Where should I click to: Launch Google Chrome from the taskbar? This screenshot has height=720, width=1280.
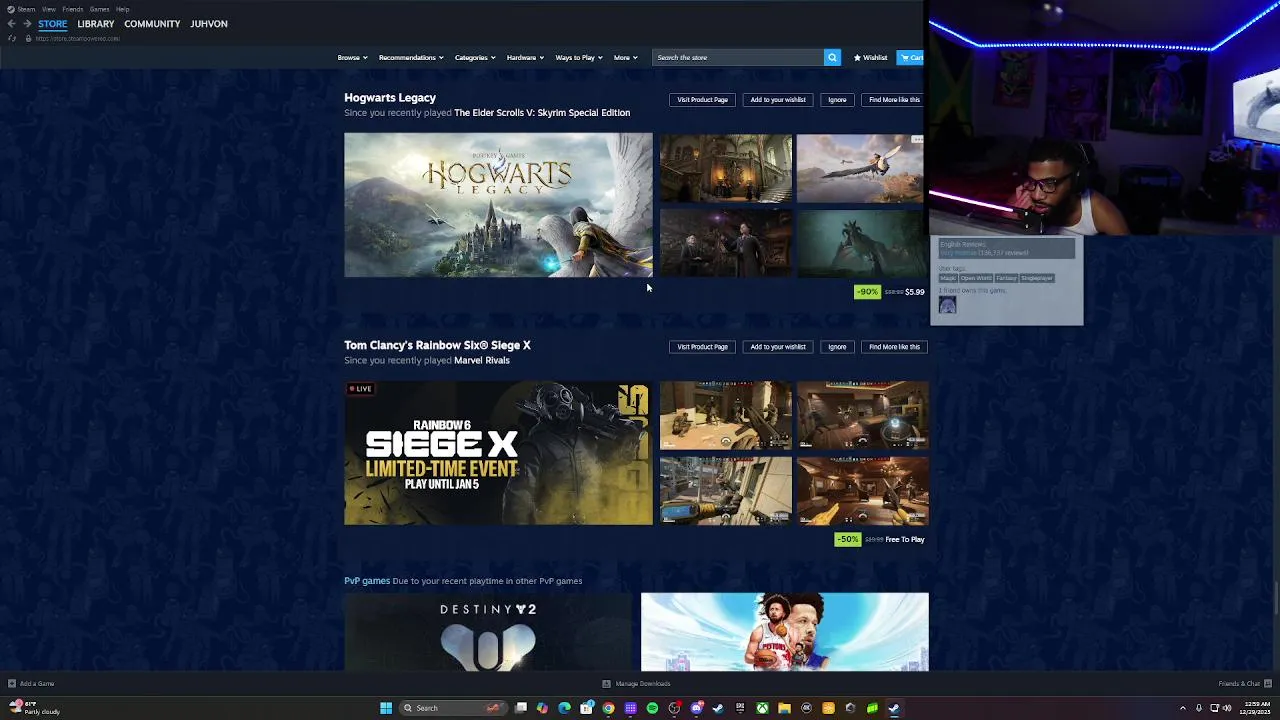point(608,708)
